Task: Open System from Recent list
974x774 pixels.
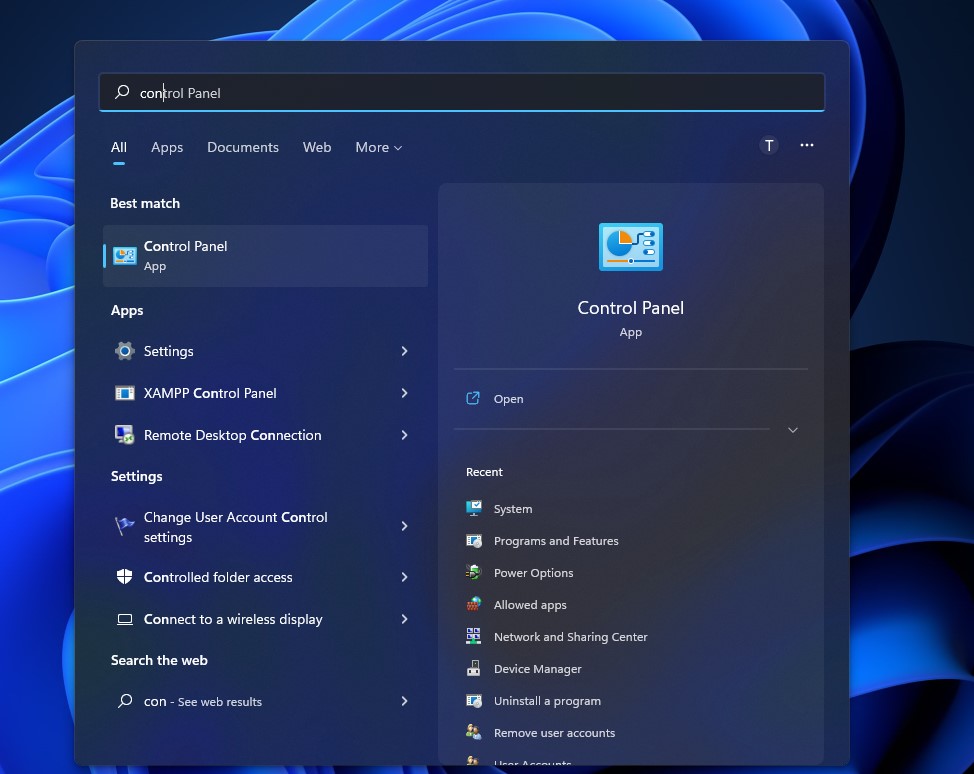Action: click(x=512, y=509)
